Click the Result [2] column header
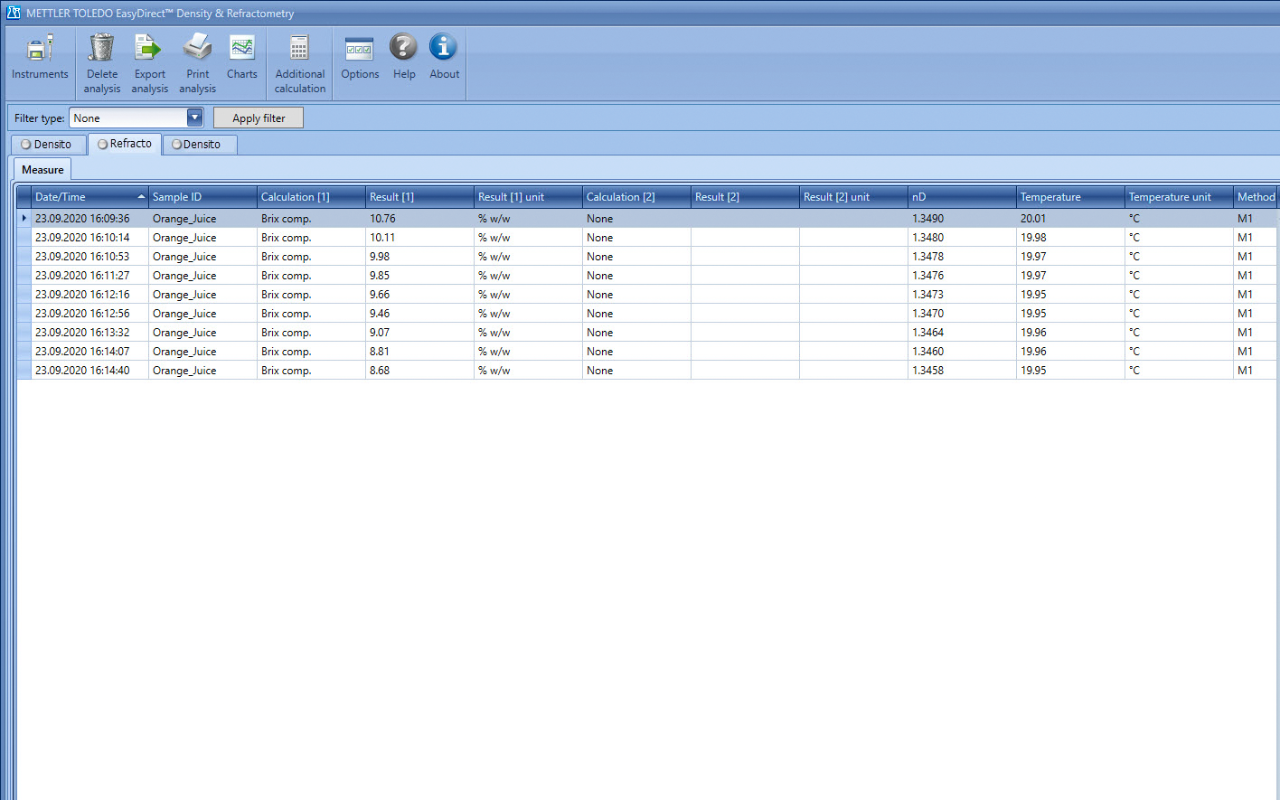The width and height of the screenshot is (1280, 800). coord(745,197)
